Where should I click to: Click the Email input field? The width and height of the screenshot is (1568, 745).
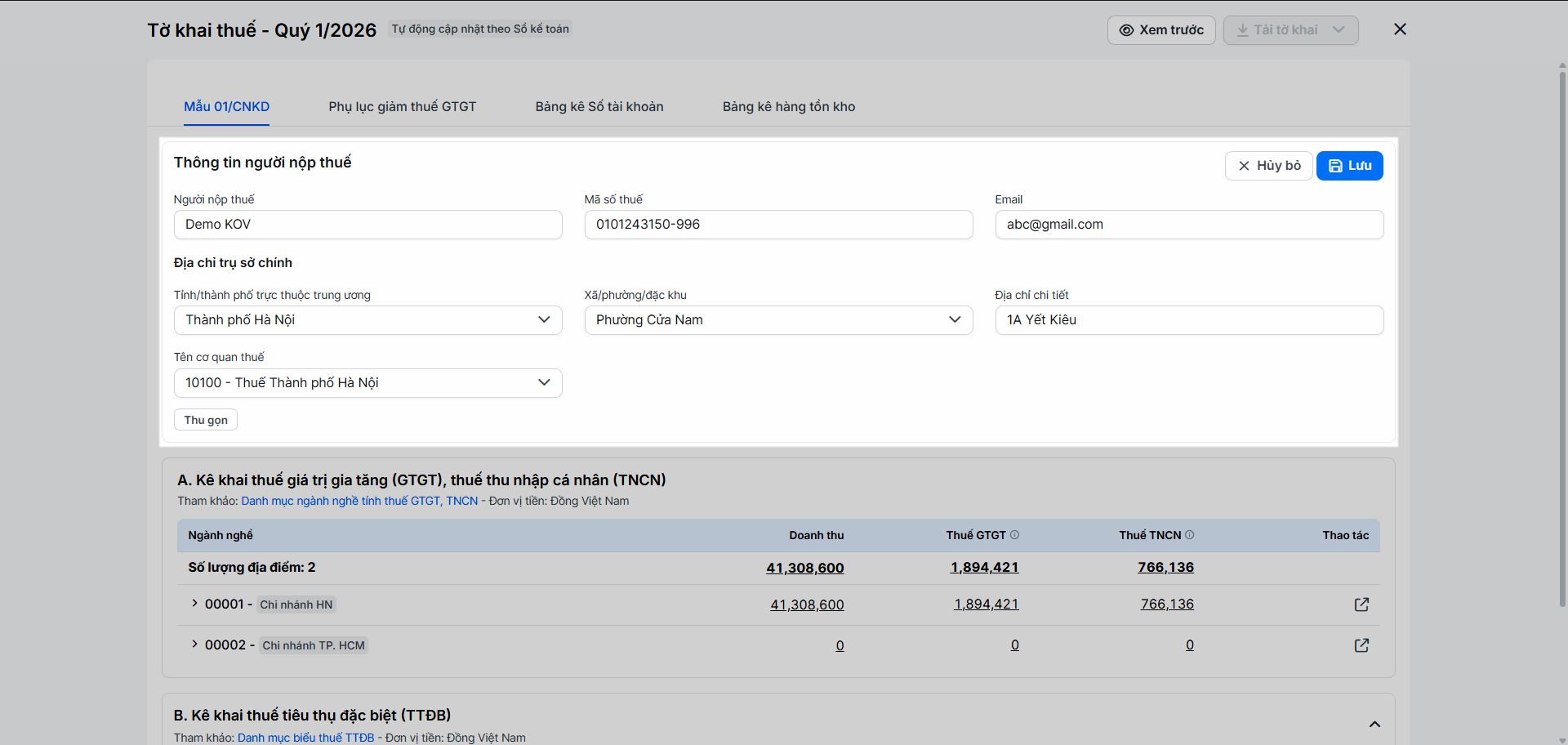pyautogui.click(x=1188, y=225)
